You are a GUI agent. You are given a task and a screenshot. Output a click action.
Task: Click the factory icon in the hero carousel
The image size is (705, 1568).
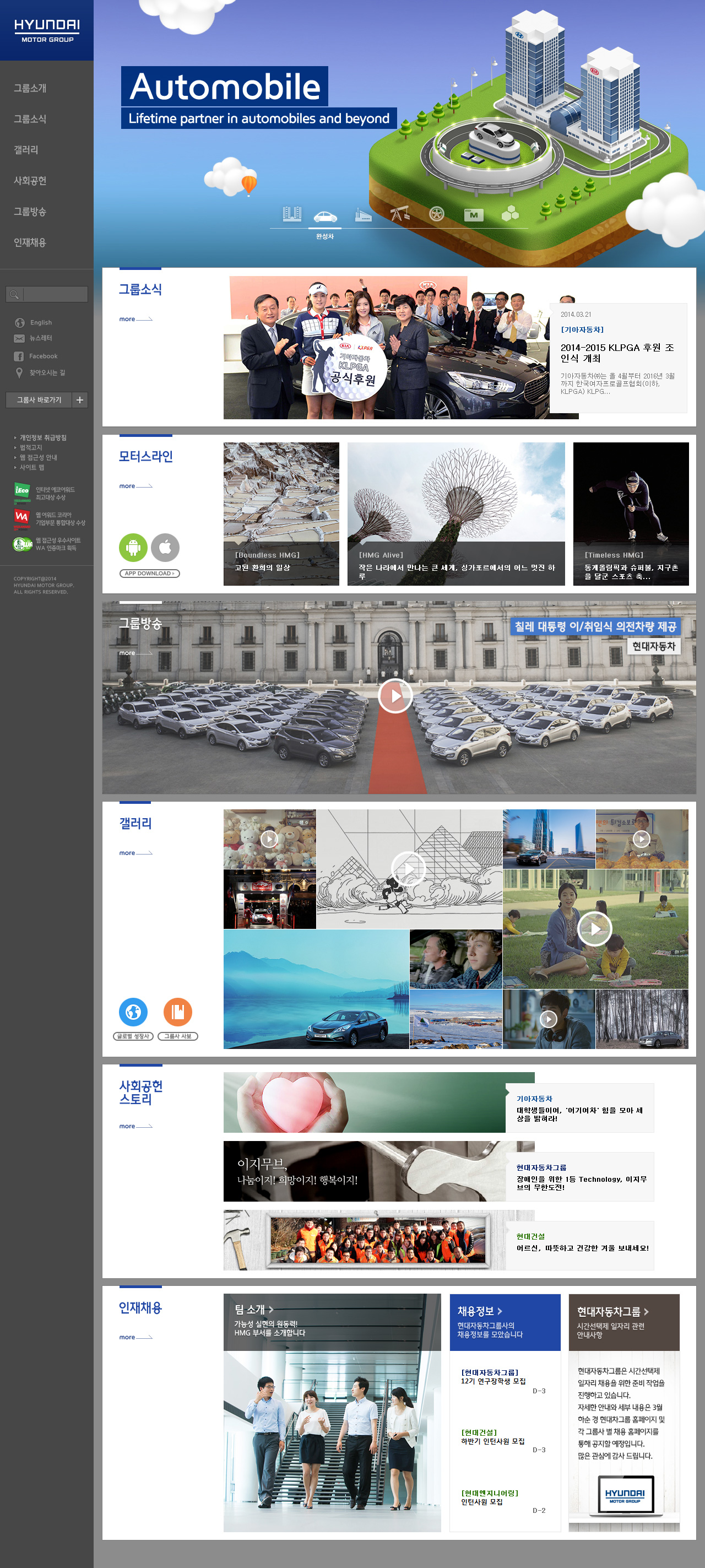coord(363,215)
